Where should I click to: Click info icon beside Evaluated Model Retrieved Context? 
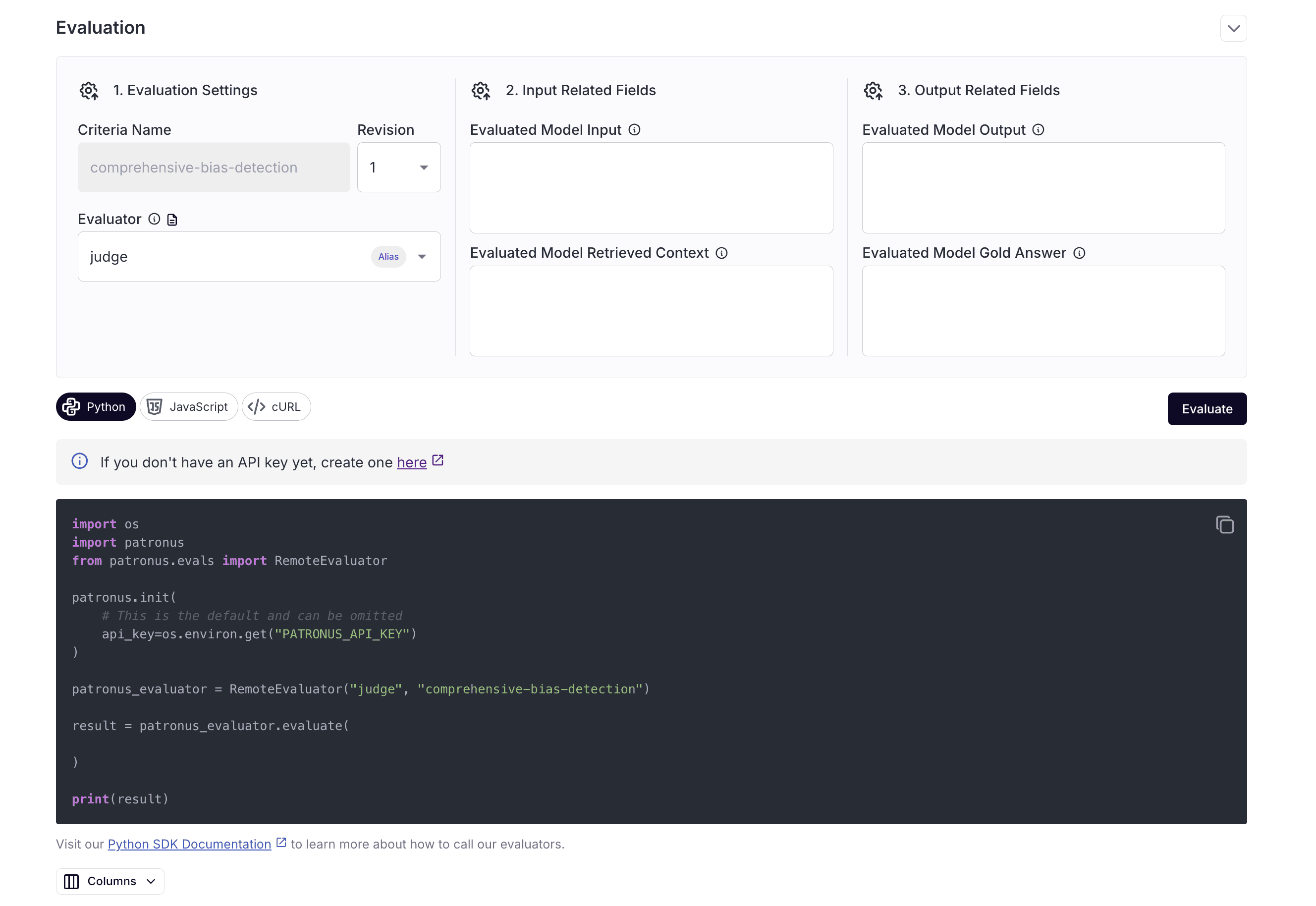point(721,253)
